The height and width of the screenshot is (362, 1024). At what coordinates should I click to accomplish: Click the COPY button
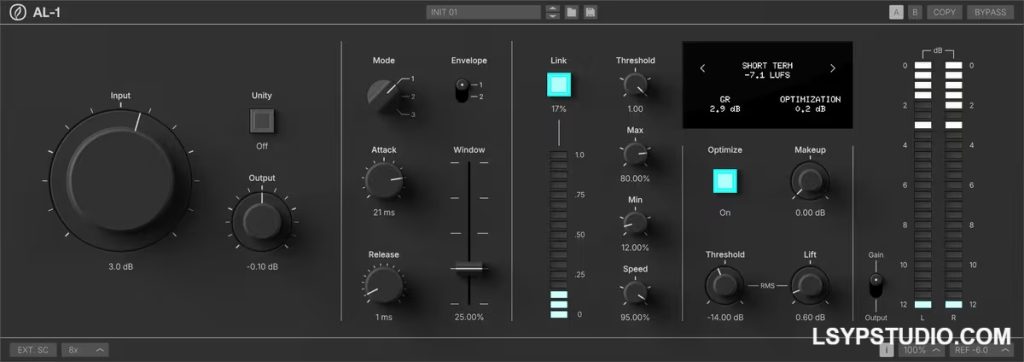point(944,12)
